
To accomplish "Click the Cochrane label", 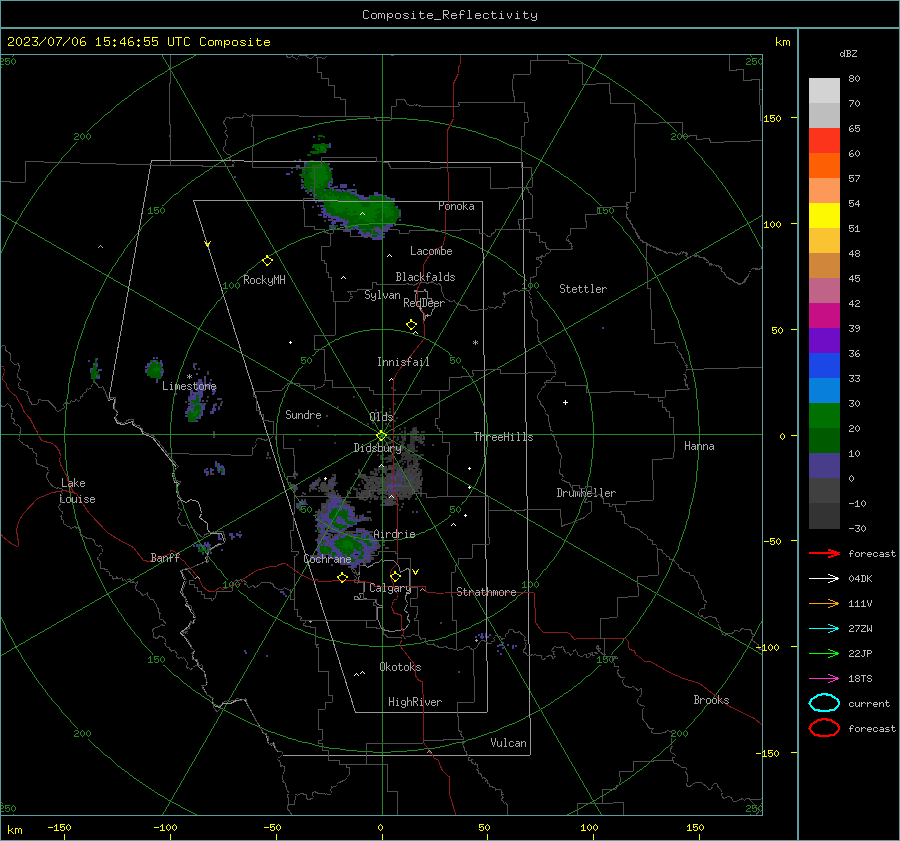I will tap(327, 559).
